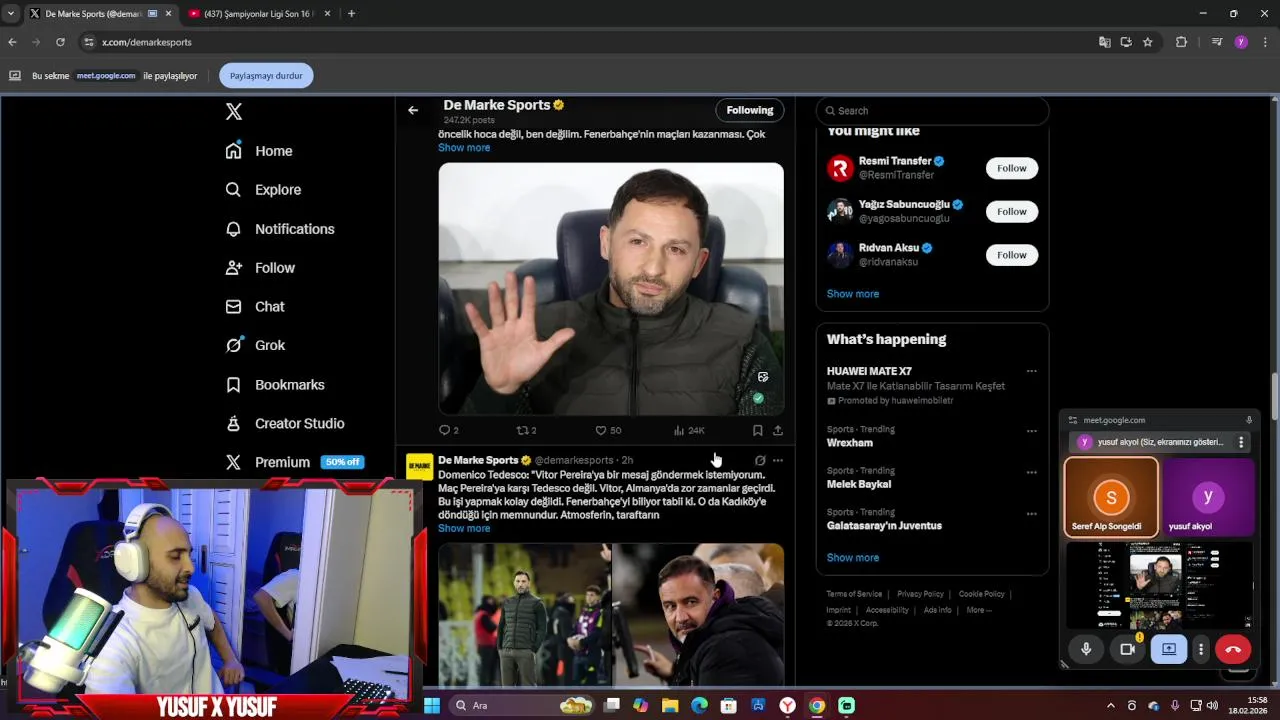This screenshot has height=720, width=1280.
Task: Show more of the first tweet
Action: pyautogui.click(x=464, y=148)
